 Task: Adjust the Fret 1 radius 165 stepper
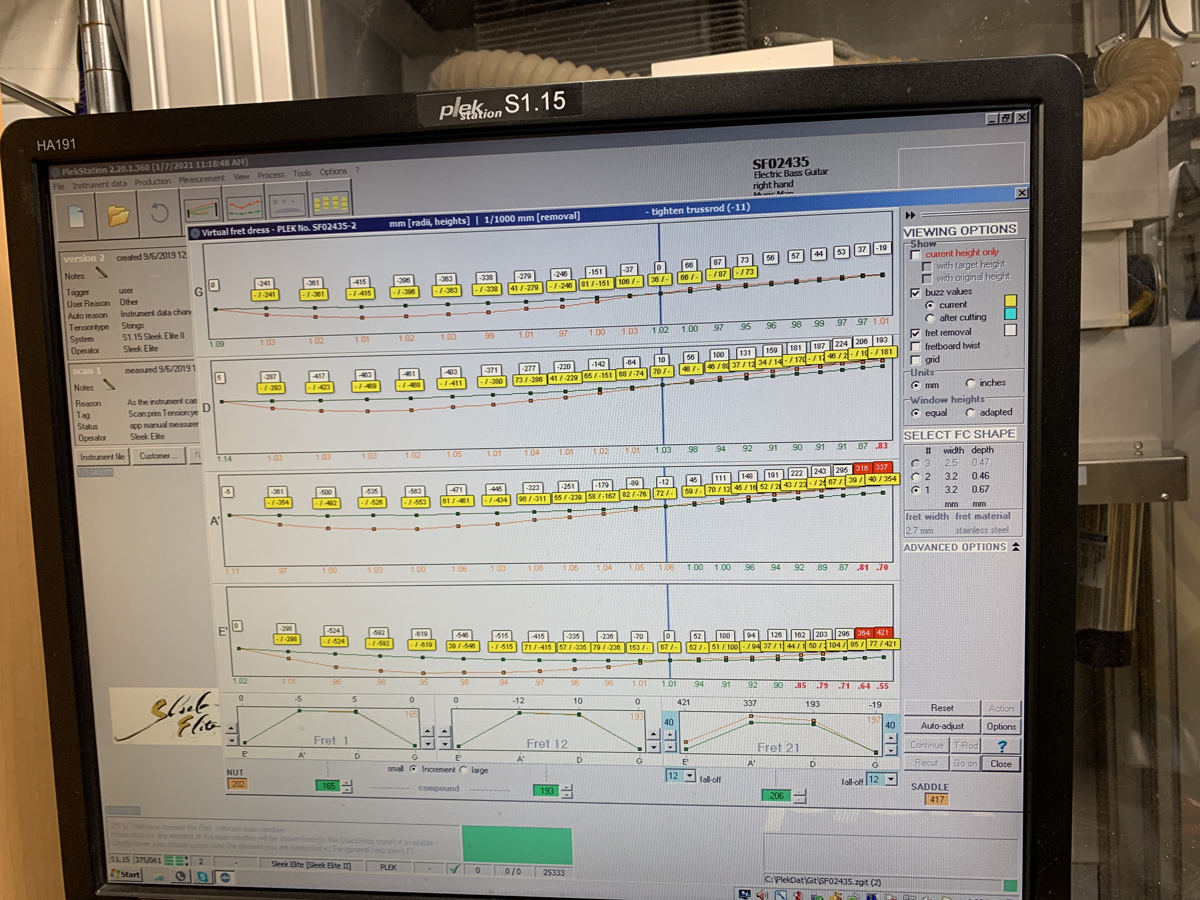346,787
